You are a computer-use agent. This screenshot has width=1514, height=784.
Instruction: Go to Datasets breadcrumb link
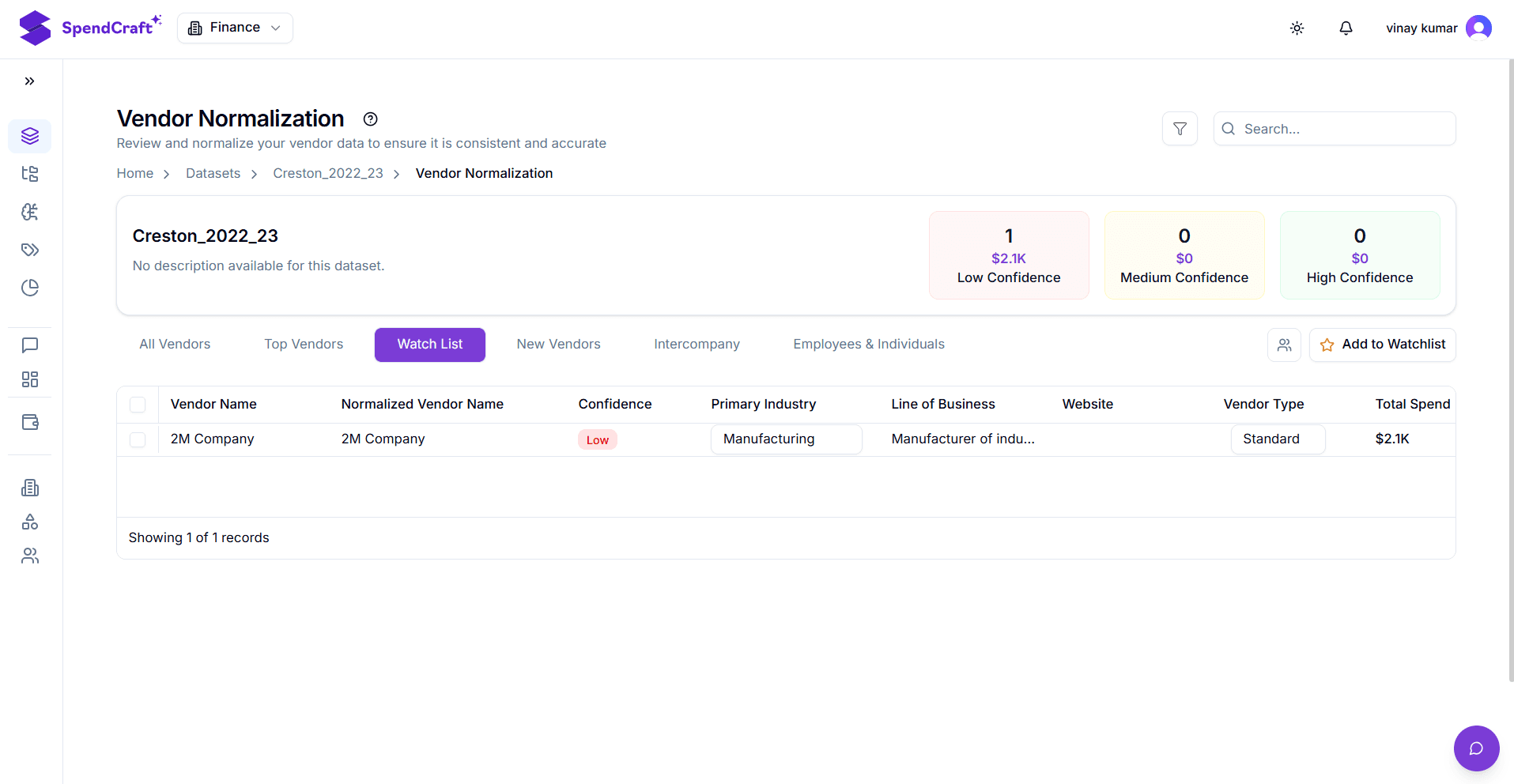click(x=213, y=173)
